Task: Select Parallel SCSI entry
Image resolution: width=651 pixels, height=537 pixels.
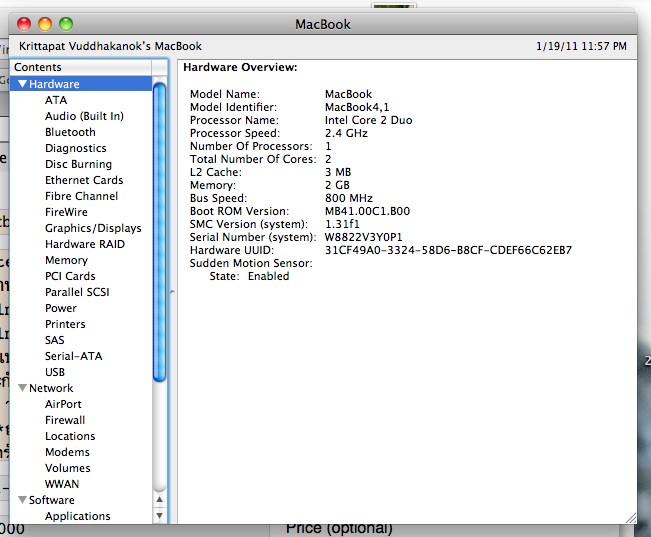Action: 77,292
